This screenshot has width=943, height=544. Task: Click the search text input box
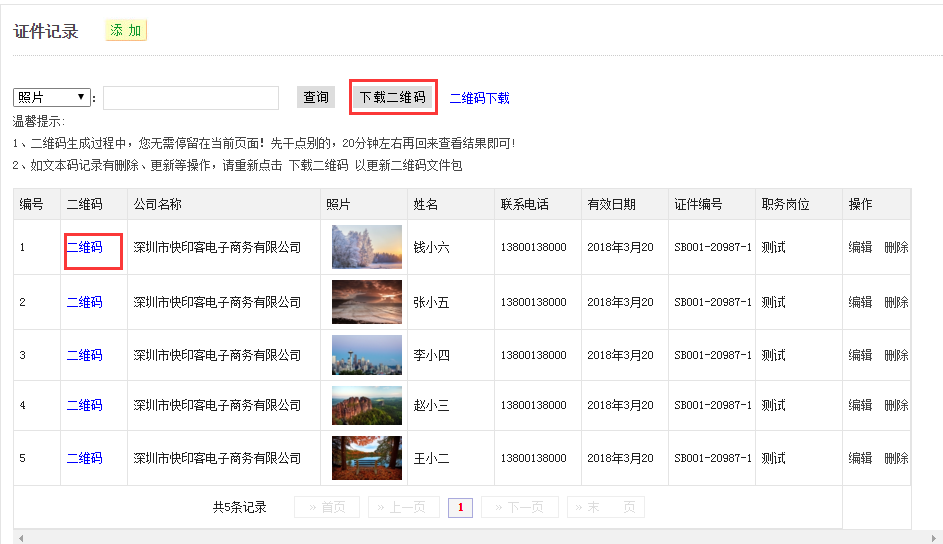coord(190,97)
